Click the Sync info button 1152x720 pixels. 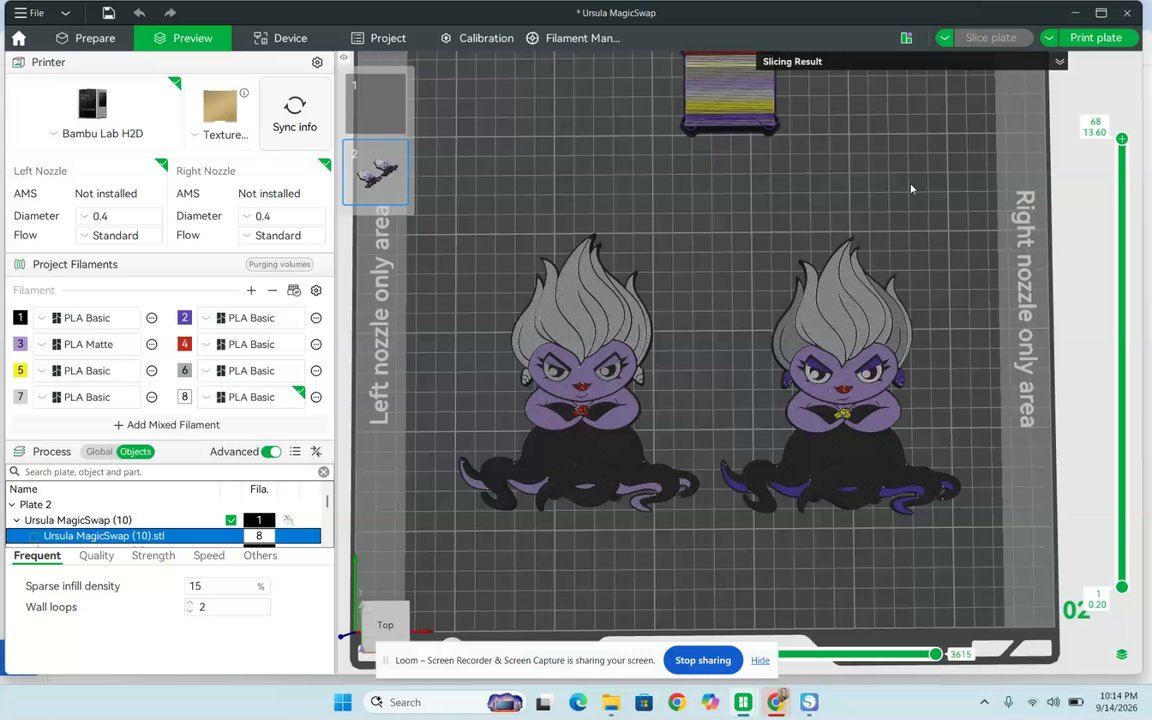(x=295, y=114)
